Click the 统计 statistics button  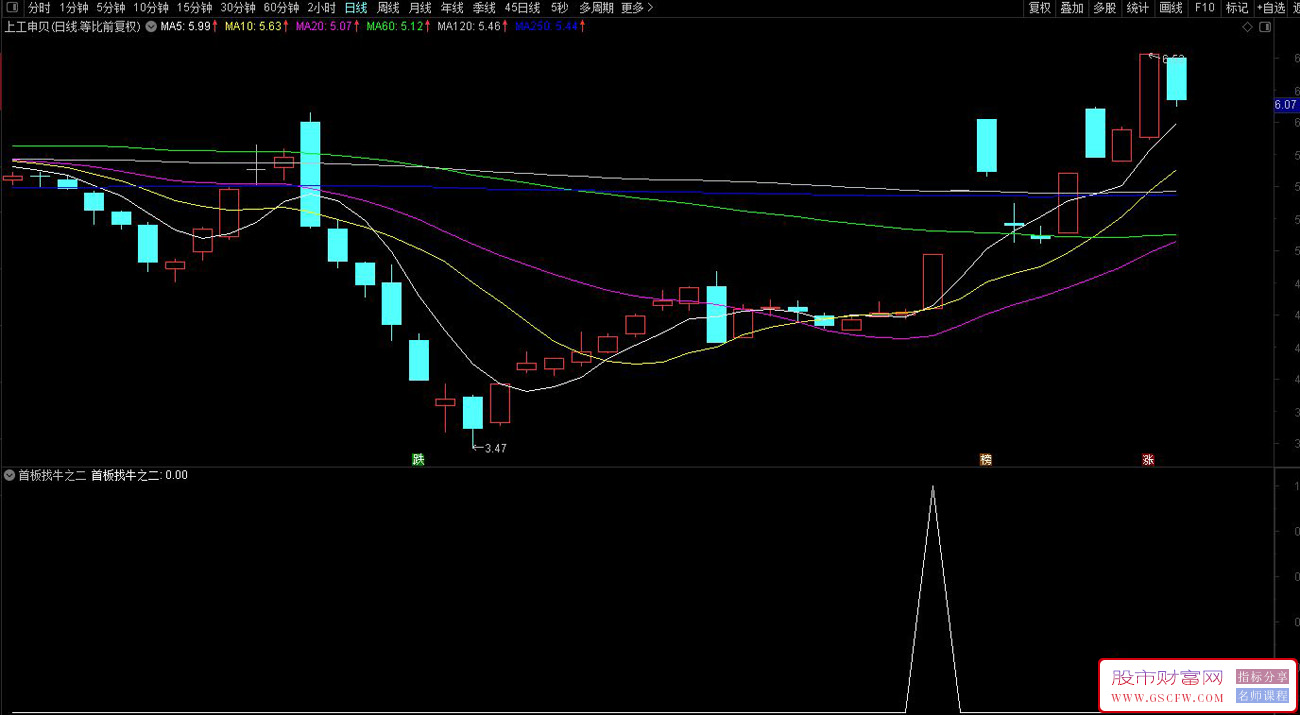[x=1138, y=7]
